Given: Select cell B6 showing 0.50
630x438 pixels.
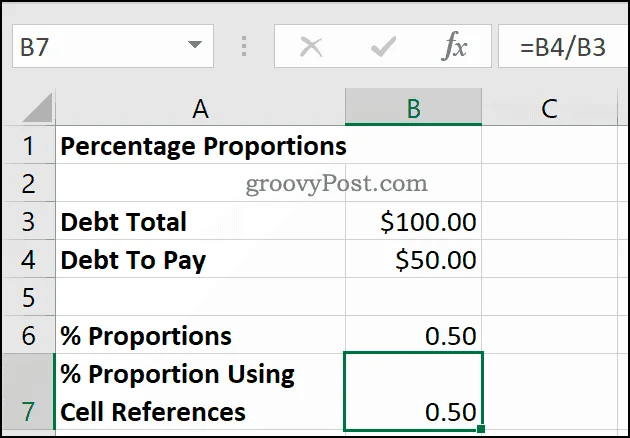Looking at the screenshot, I should coord(413,335).
